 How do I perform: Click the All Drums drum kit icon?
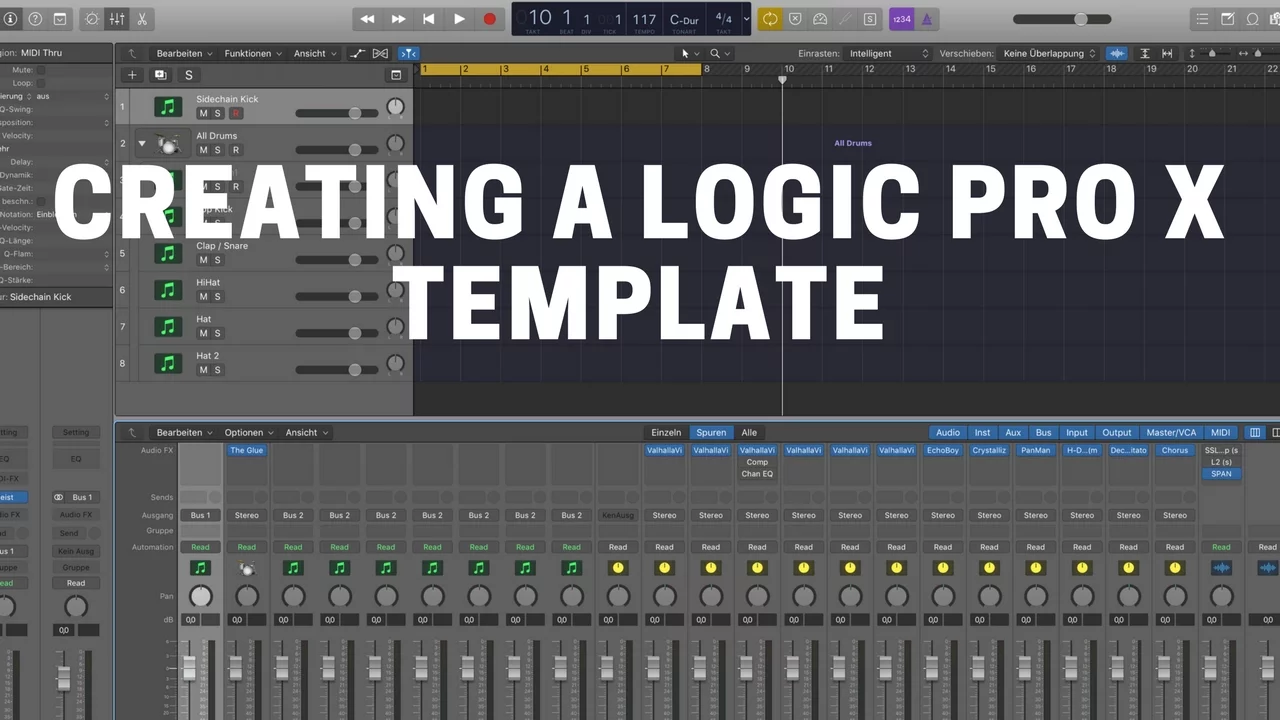(x=168, y=144)
